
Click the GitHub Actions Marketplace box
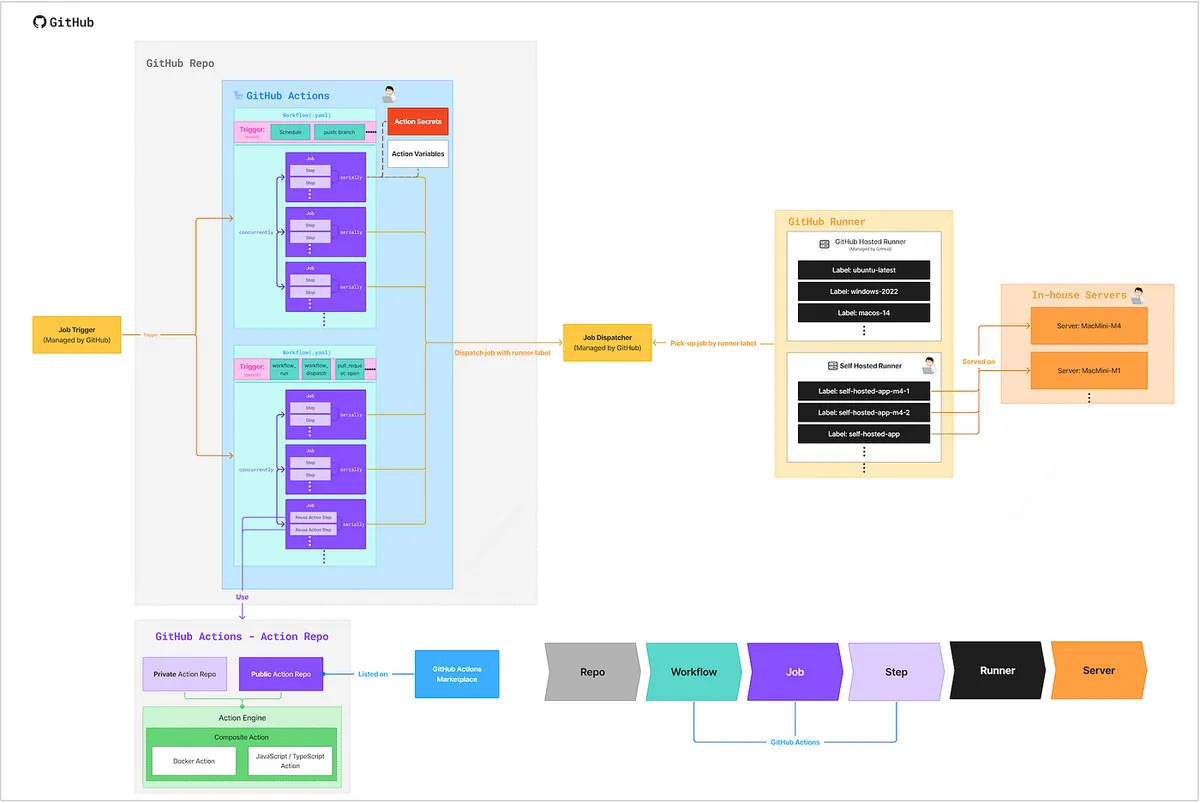click(457, 674)
